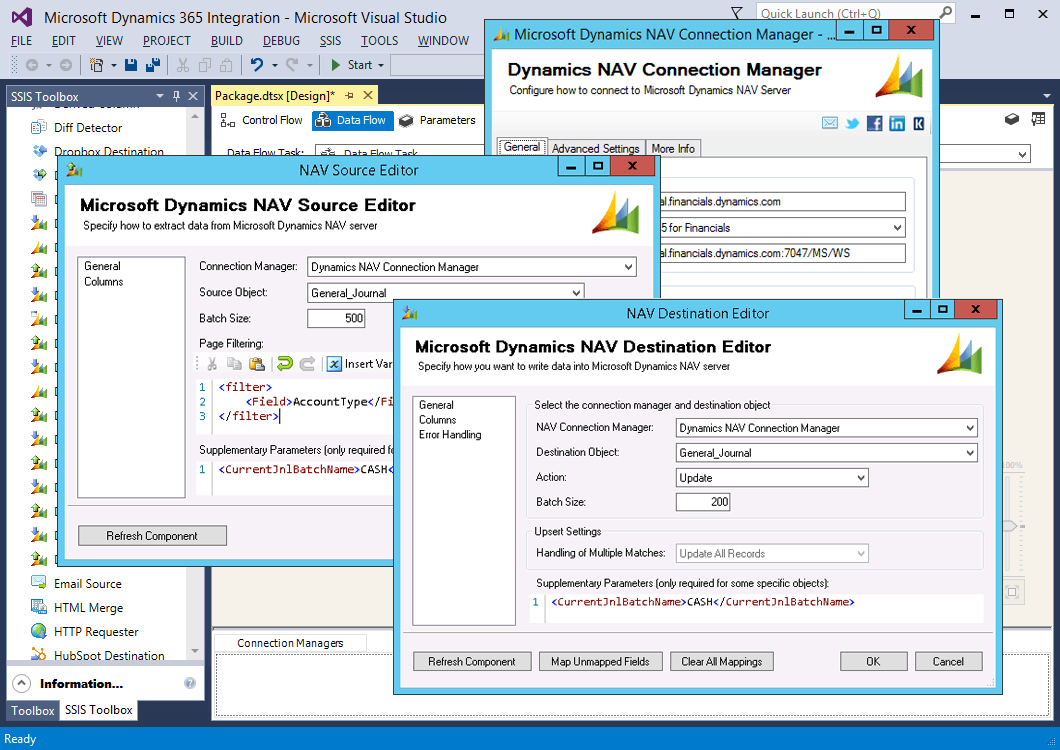Switch to the Toolbox bottom tab
The width and height of the screenshot is (1060, 750).
click(32, 710)
